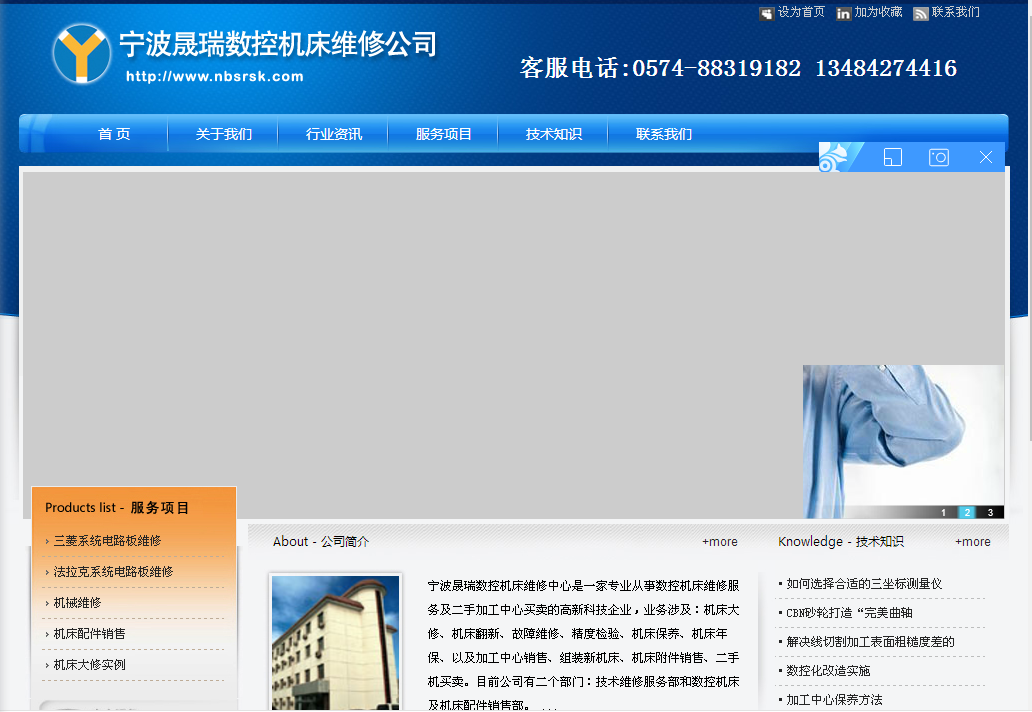Switch to the 服务项目 tab
The width and height of the screenshot is (1032, 712).
pos(442,132)
